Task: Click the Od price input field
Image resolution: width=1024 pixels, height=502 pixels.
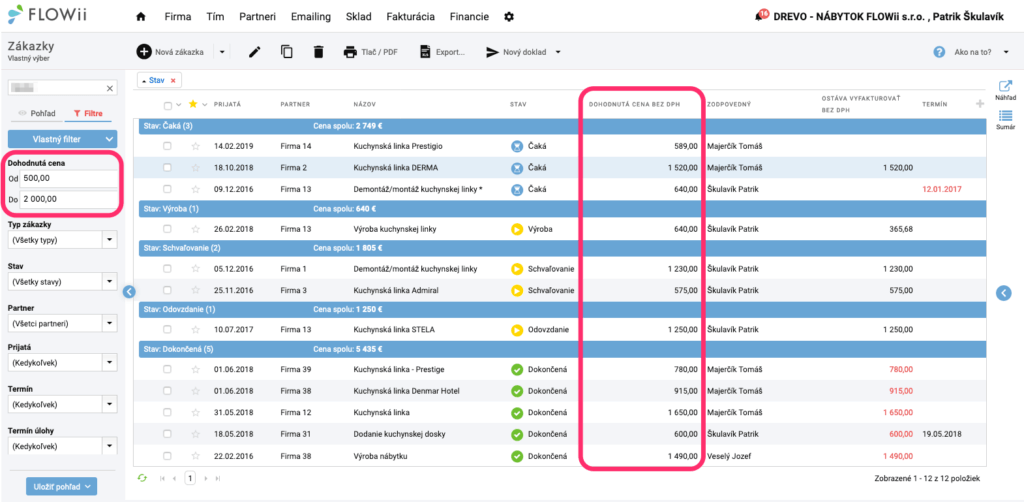Action: 69,178
